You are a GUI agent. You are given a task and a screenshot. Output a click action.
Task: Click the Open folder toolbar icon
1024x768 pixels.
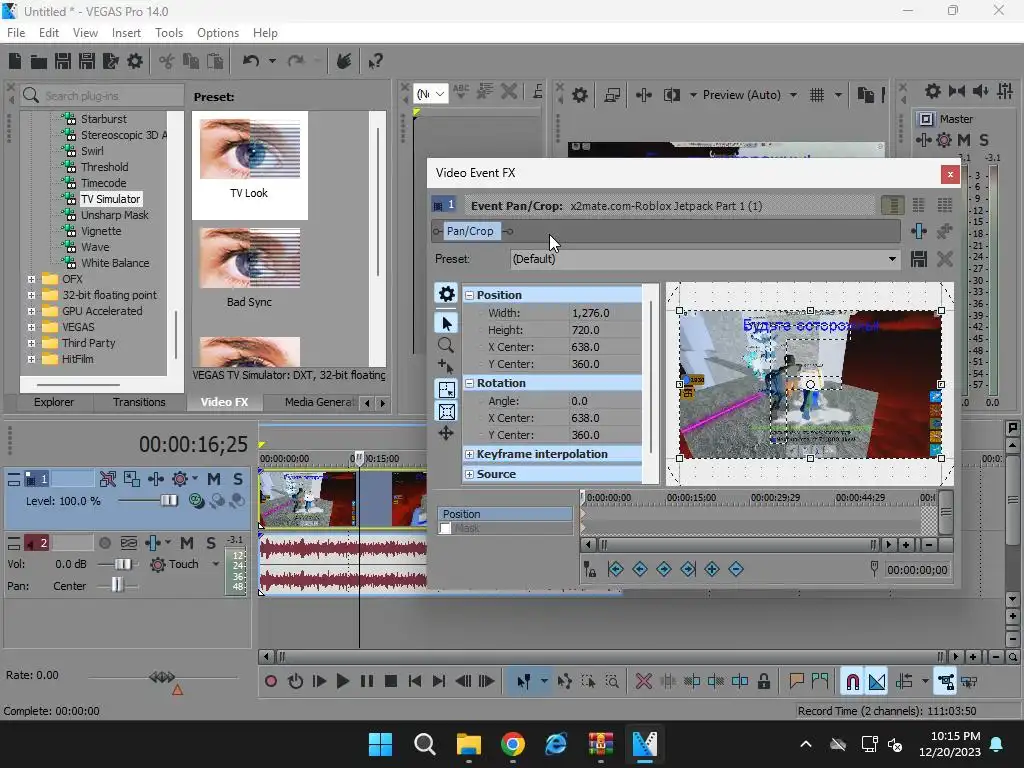point(39,61)
